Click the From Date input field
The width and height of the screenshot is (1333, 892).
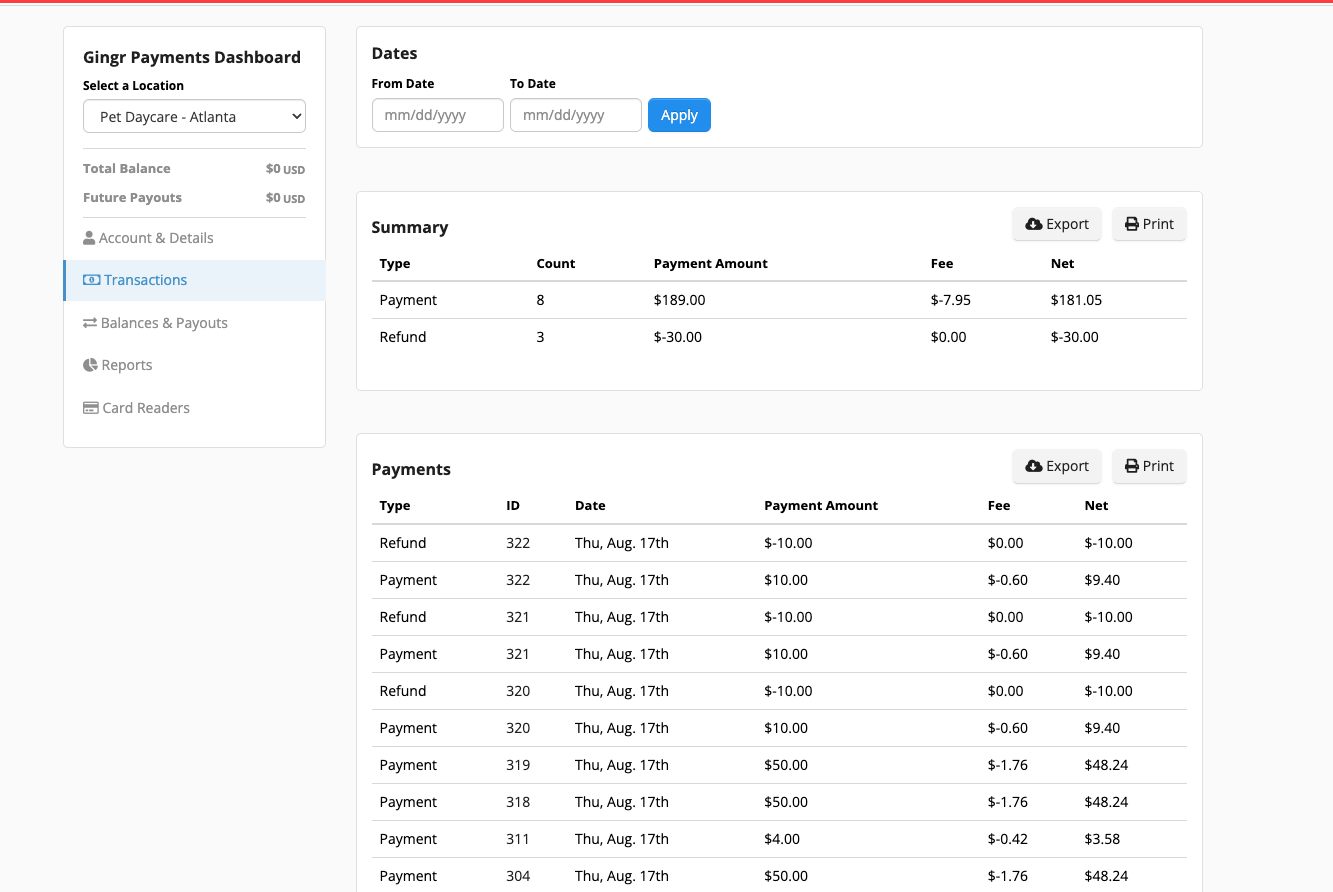(437, 115)
